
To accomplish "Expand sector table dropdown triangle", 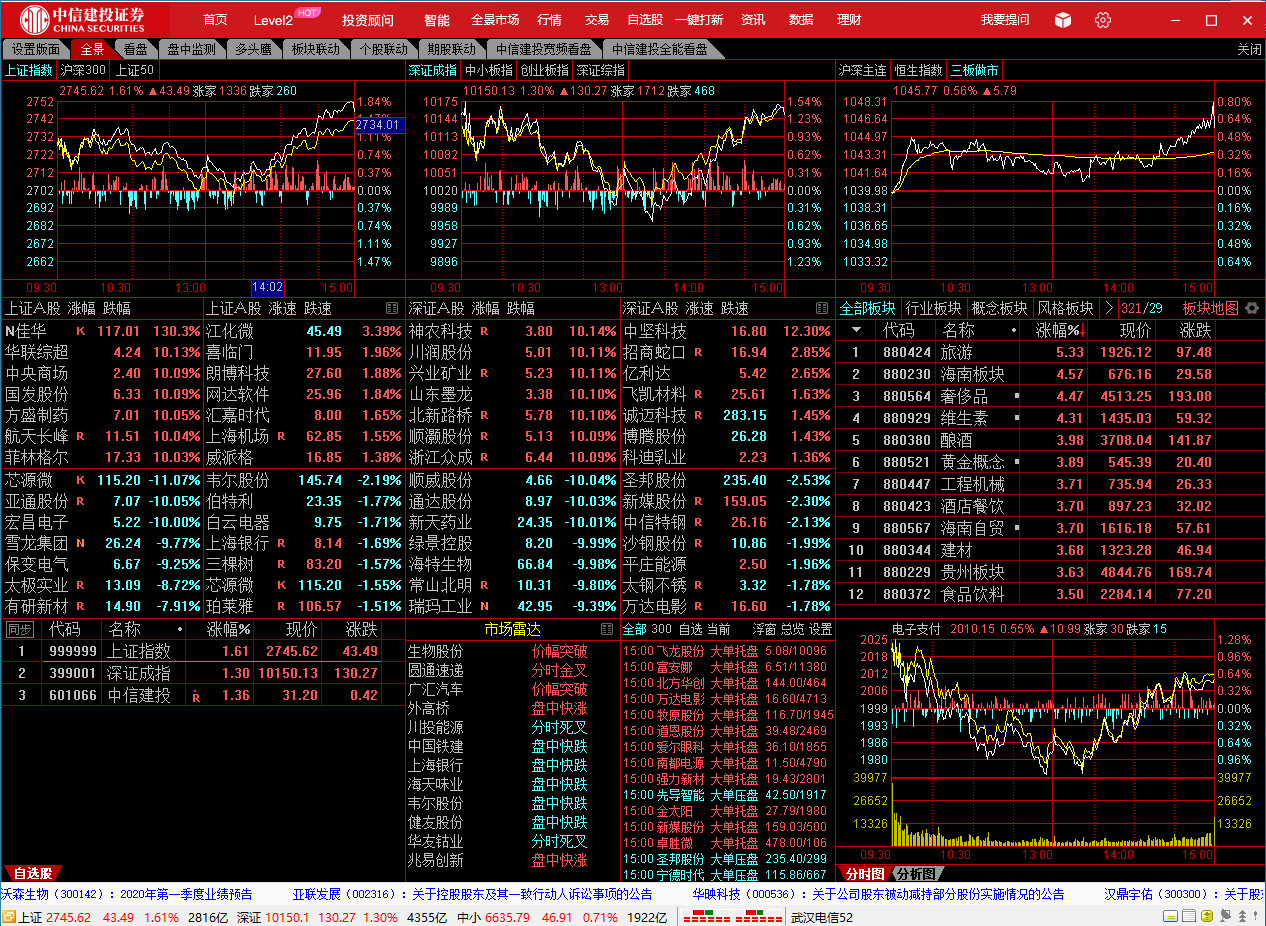I will [x=856, y=330].
